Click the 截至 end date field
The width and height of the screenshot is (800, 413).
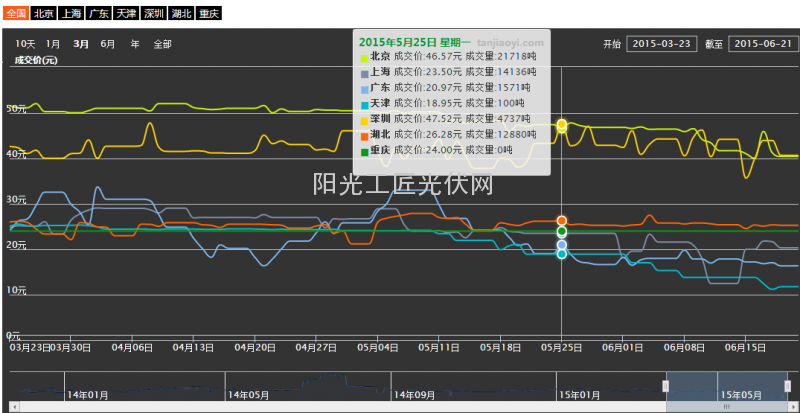(763, 44)
